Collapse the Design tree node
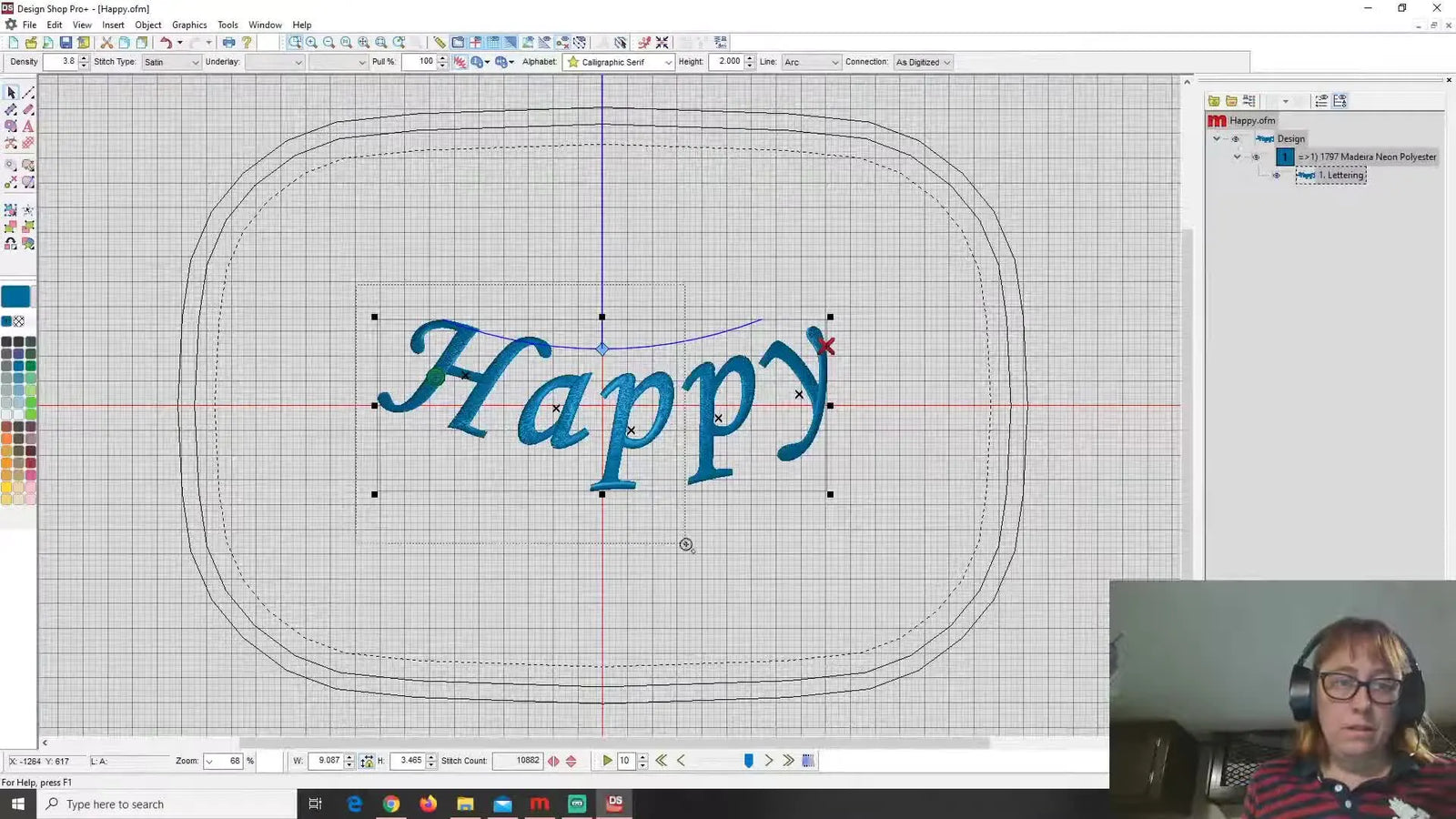 pos(1217,138)
